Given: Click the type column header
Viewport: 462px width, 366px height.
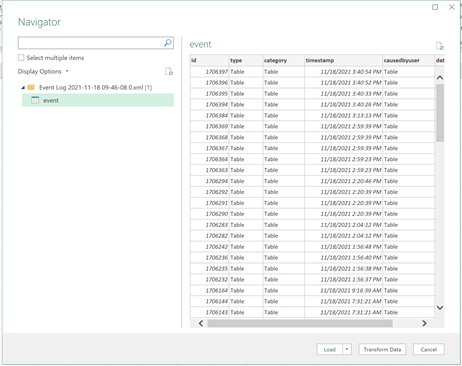Looking at the screenshot, I should click(x=246, y=60).
